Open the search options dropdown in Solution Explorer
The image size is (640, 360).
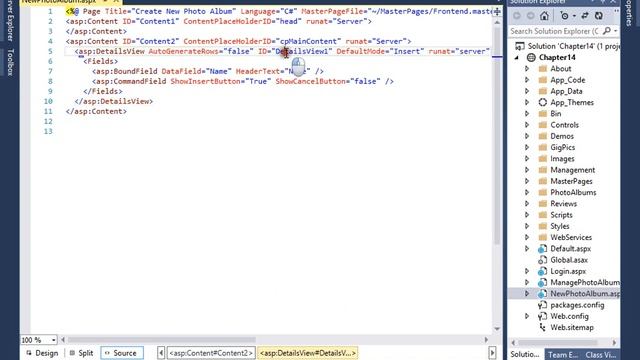616,31
